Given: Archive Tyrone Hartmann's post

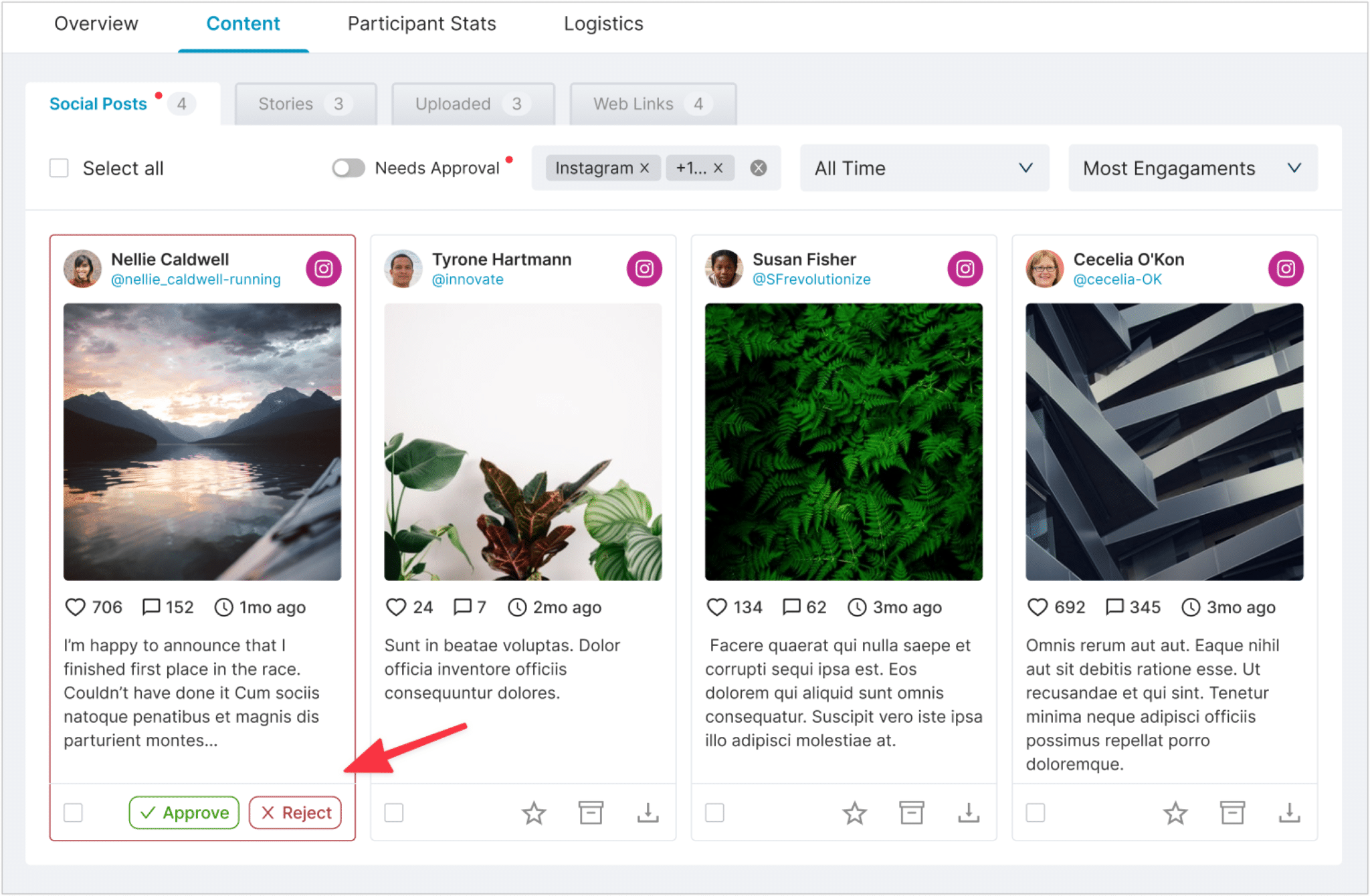Looking at the screenshot, I should click(x=591, y=813).
